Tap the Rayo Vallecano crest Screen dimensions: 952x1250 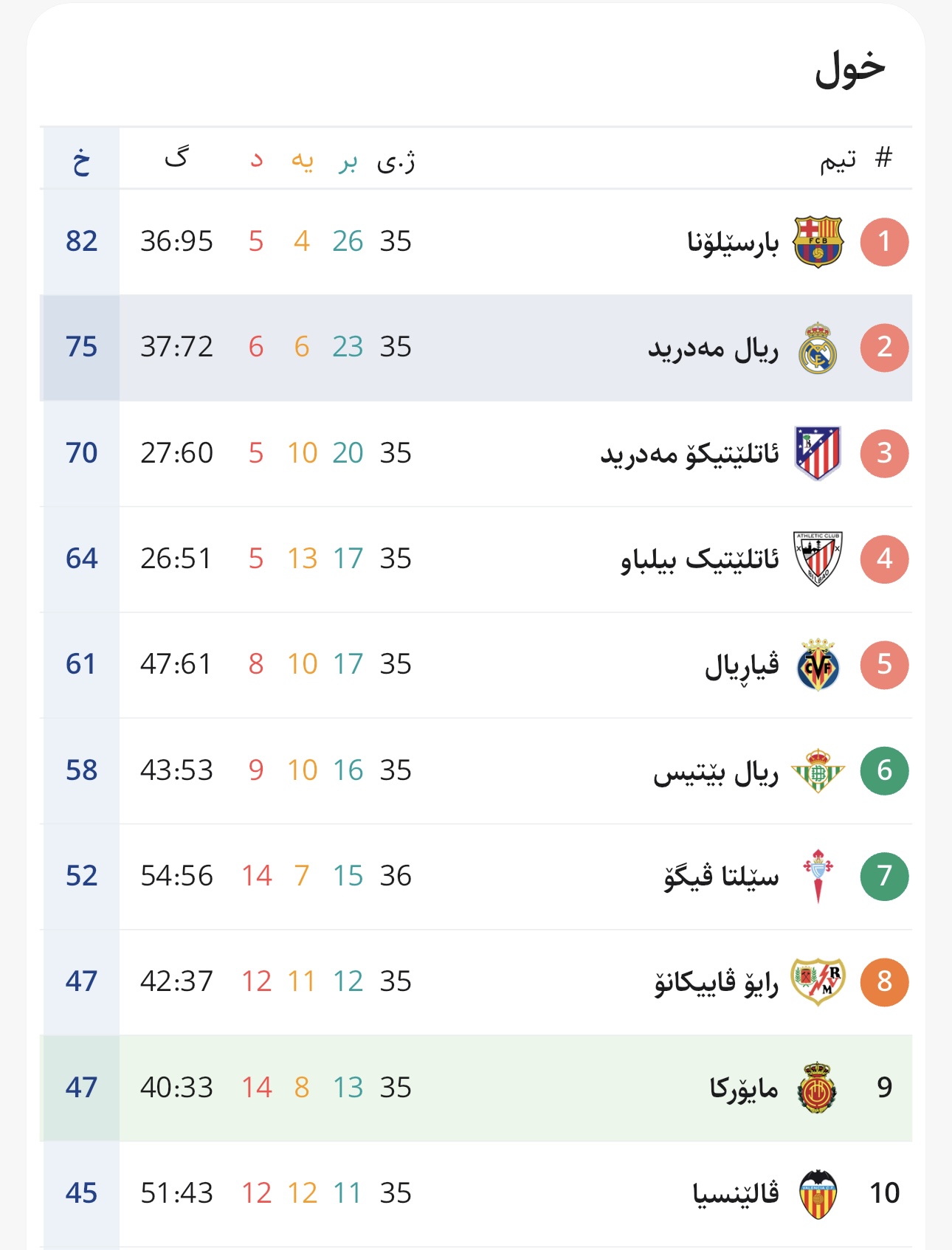coord(818,981)
